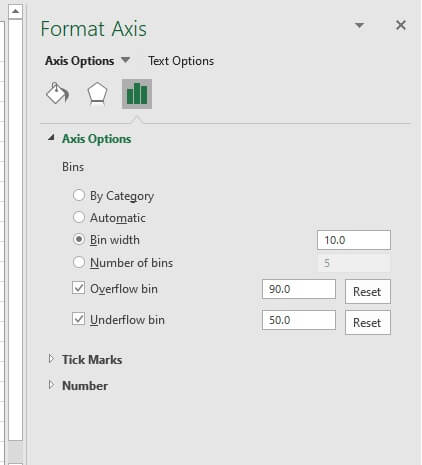Screen dimensions: 422x465
Task: Select the Axis Options bar chart icon
Action: click(137, 94)
